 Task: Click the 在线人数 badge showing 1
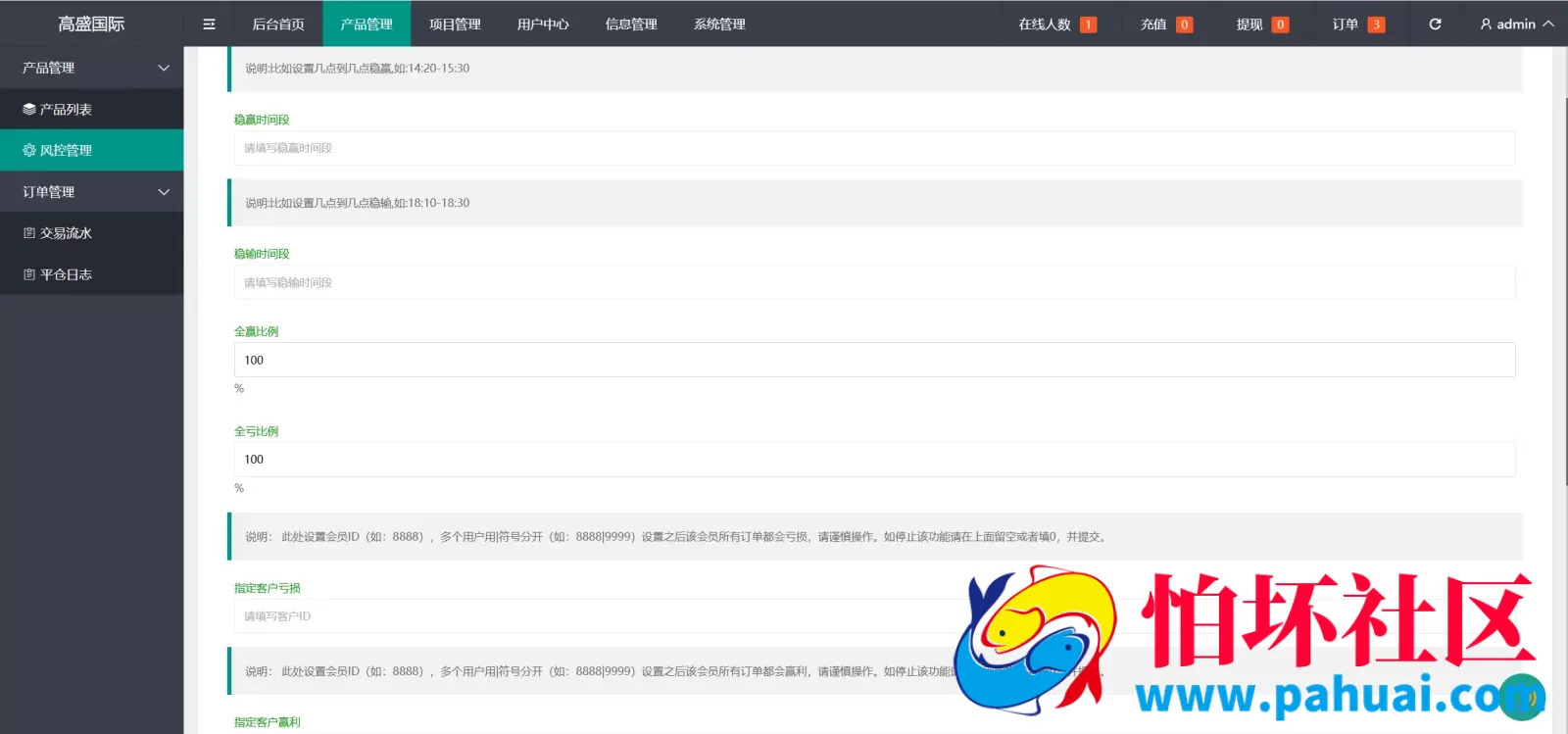tap(1088, 24)
